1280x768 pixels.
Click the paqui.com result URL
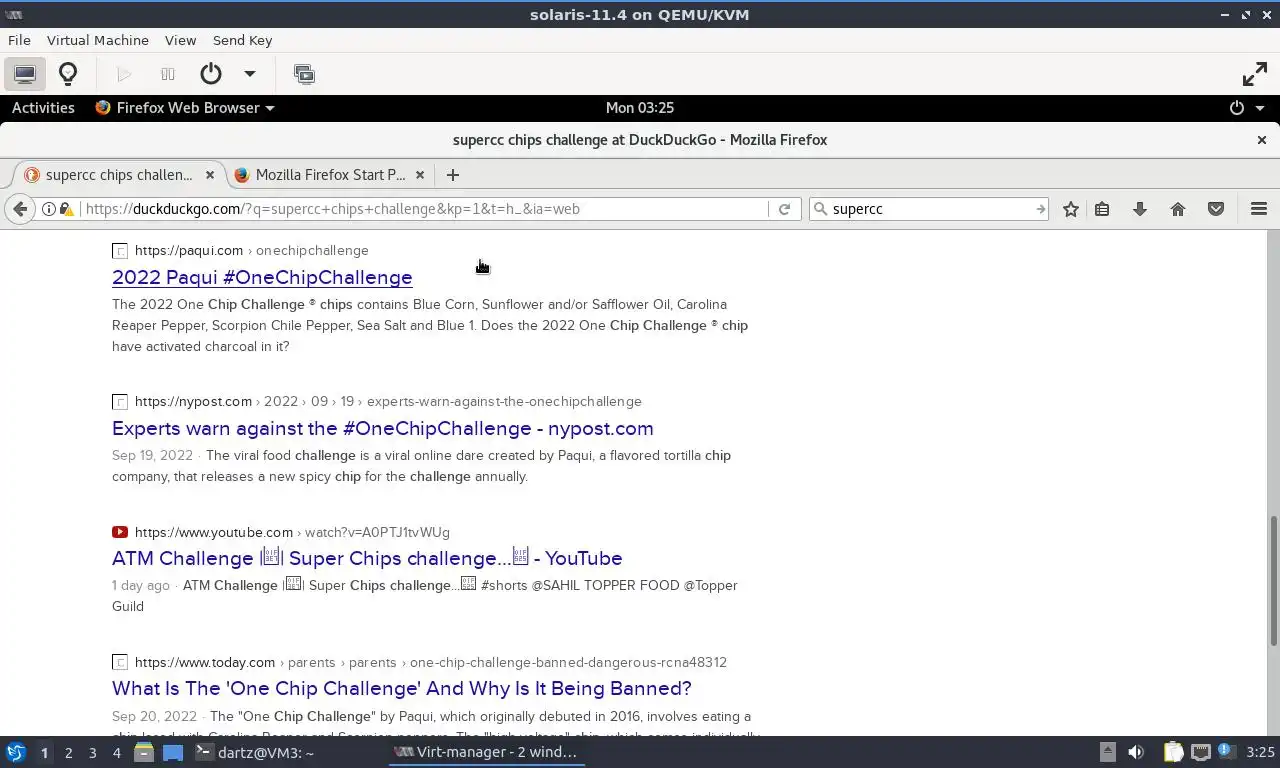252,251
